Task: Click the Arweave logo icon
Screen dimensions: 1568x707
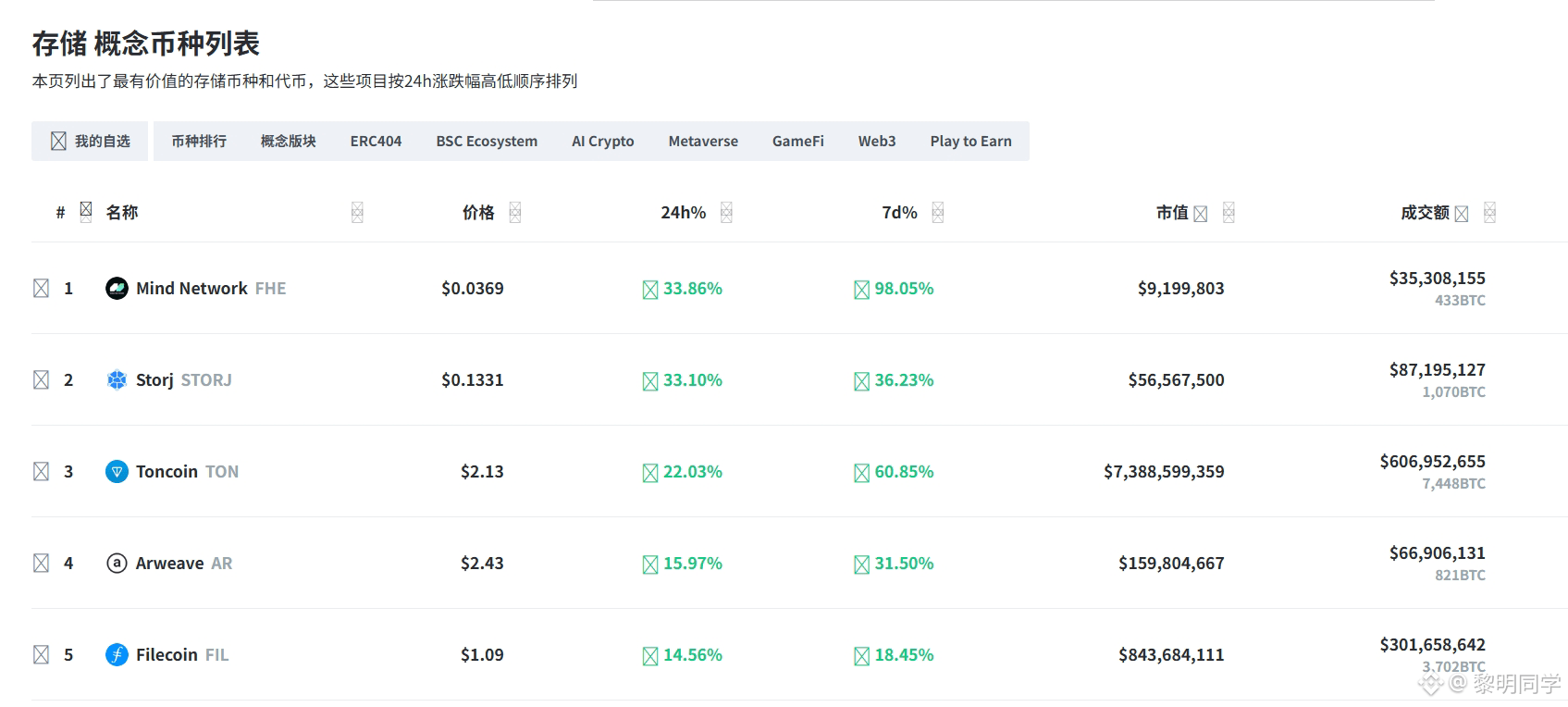Action: 117,564
